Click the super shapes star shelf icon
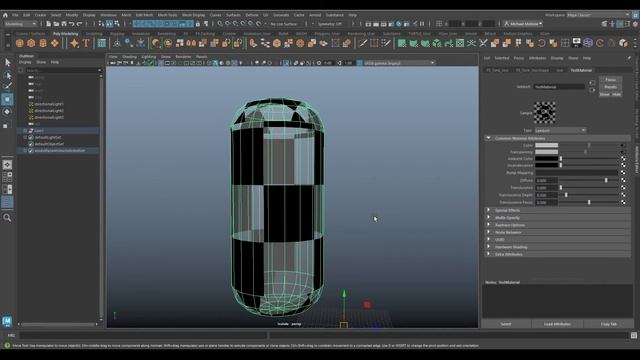Screen dimensions: 640x360 click(x=74, y=43)
